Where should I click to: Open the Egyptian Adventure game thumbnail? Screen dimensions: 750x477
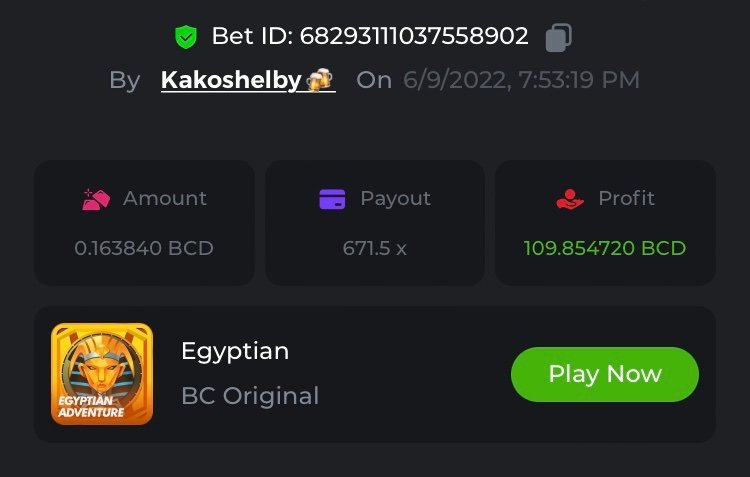[x=102, y=374]
